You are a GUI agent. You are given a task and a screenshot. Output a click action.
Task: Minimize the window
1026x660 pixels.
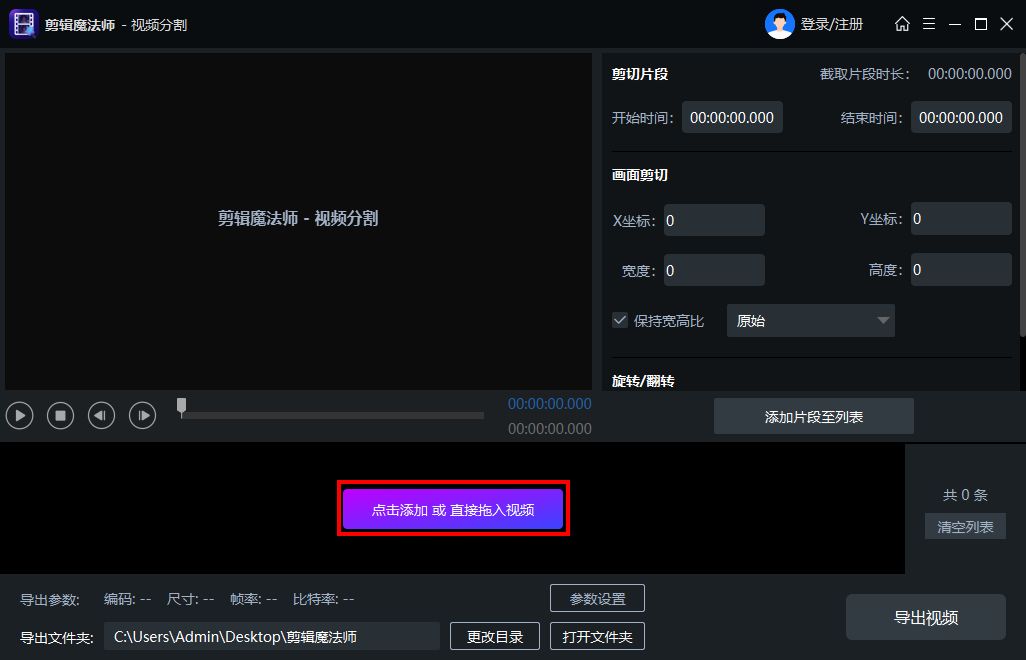[x=955, y=24]
